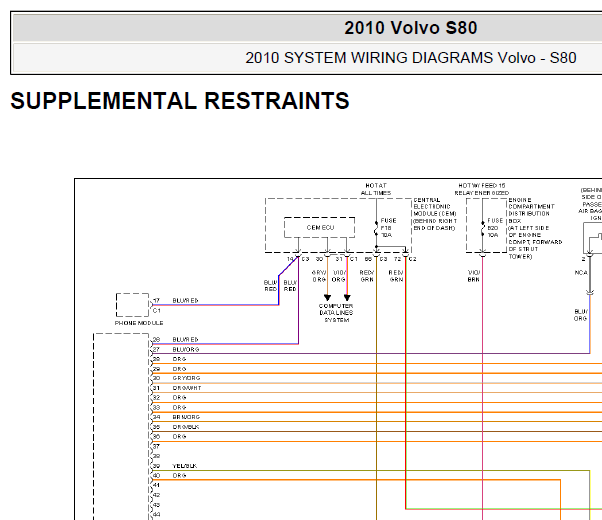Image resolution: width=602 pixels, height=520 pixels.
Task: Click CEM connector pin '14' label
Action: coord(290,259)
